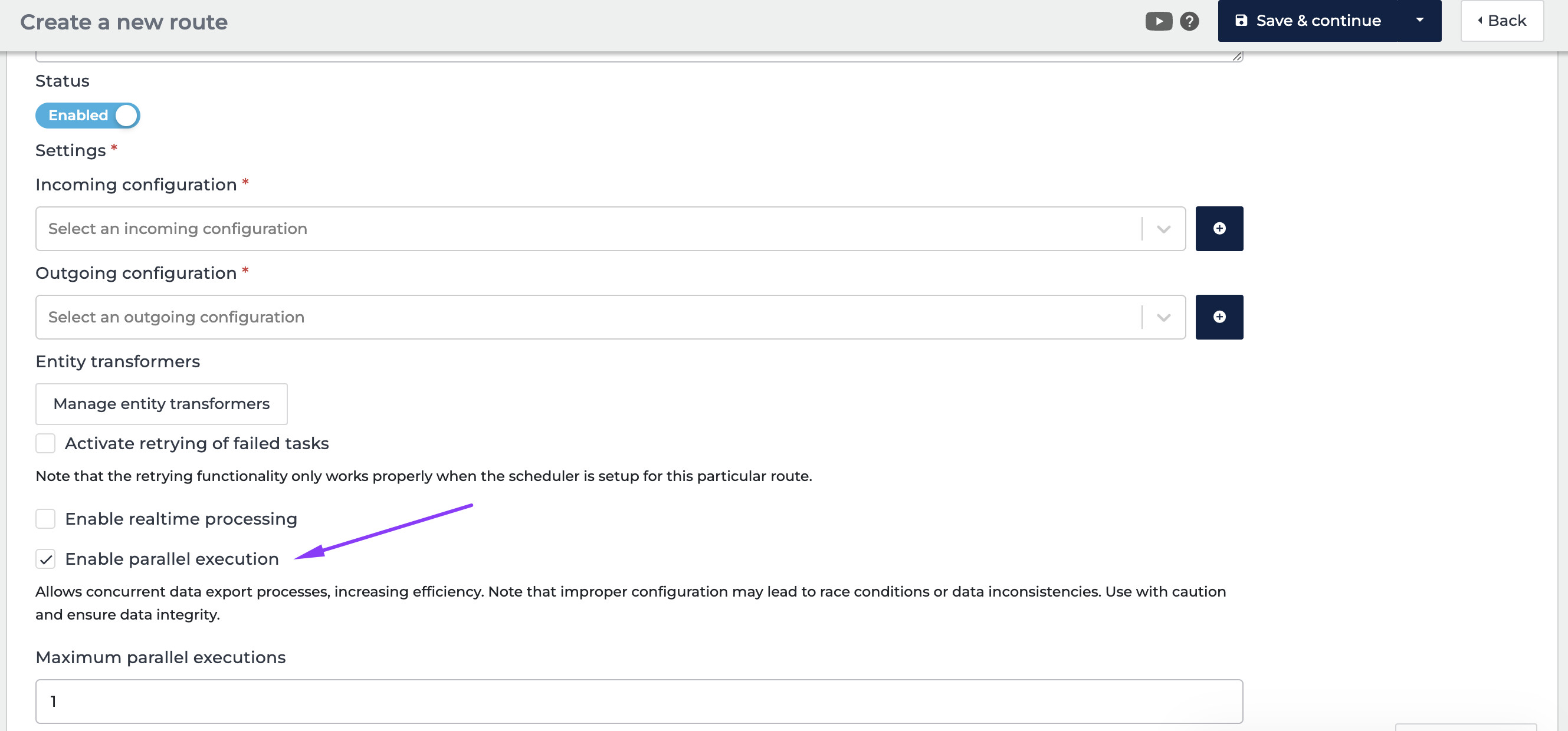Click textarea resize handle corner

click(1237, 57)
